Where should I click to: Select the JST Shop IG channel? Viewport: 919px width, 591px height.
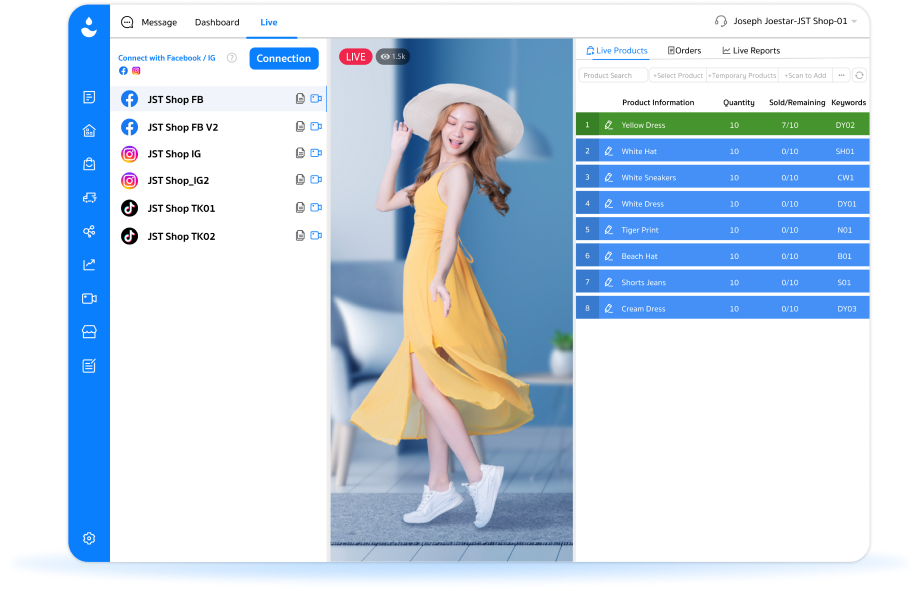point(219,154)
